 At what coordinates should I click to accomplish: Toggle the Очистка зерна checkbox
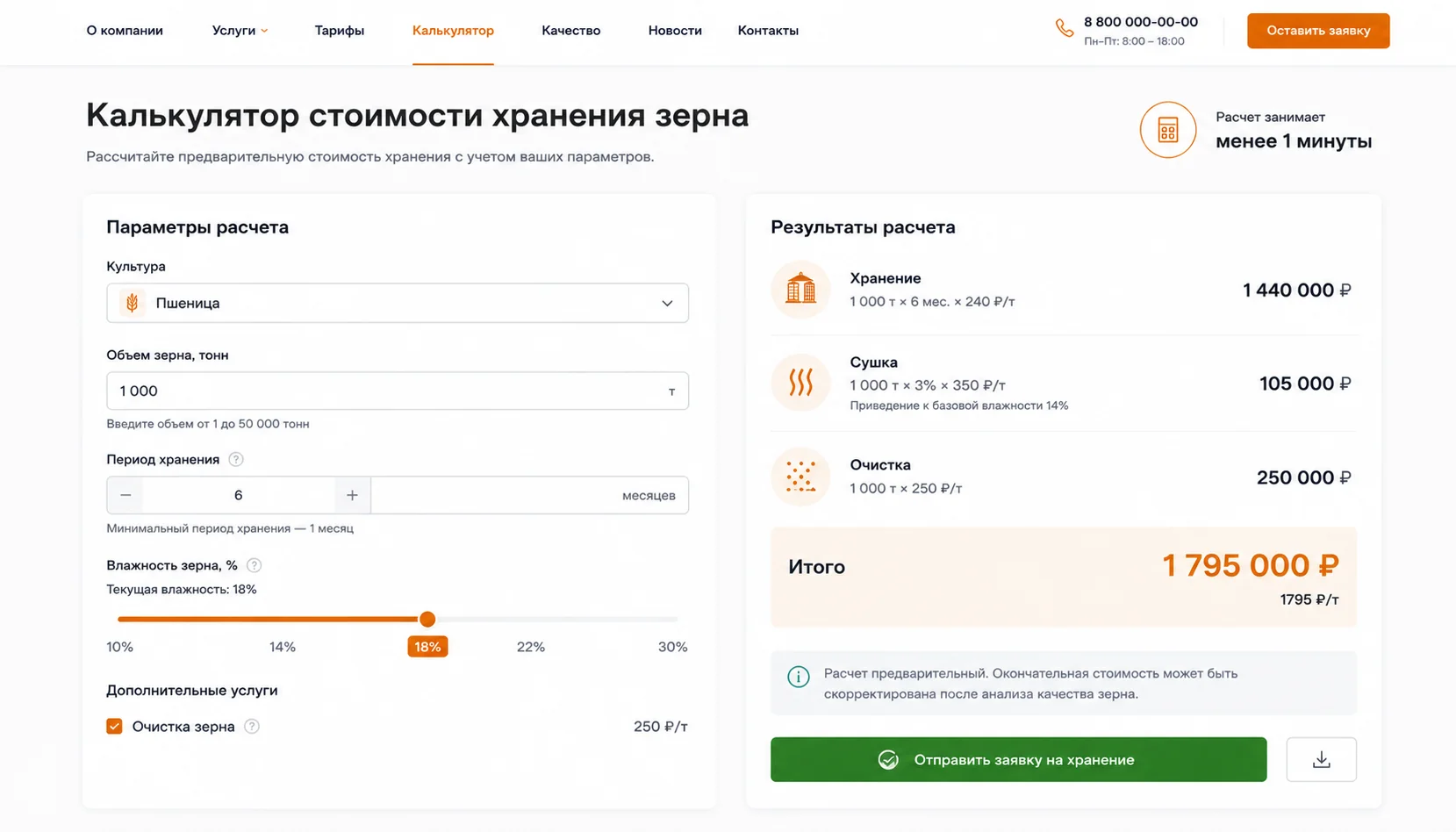click(114, 726)
